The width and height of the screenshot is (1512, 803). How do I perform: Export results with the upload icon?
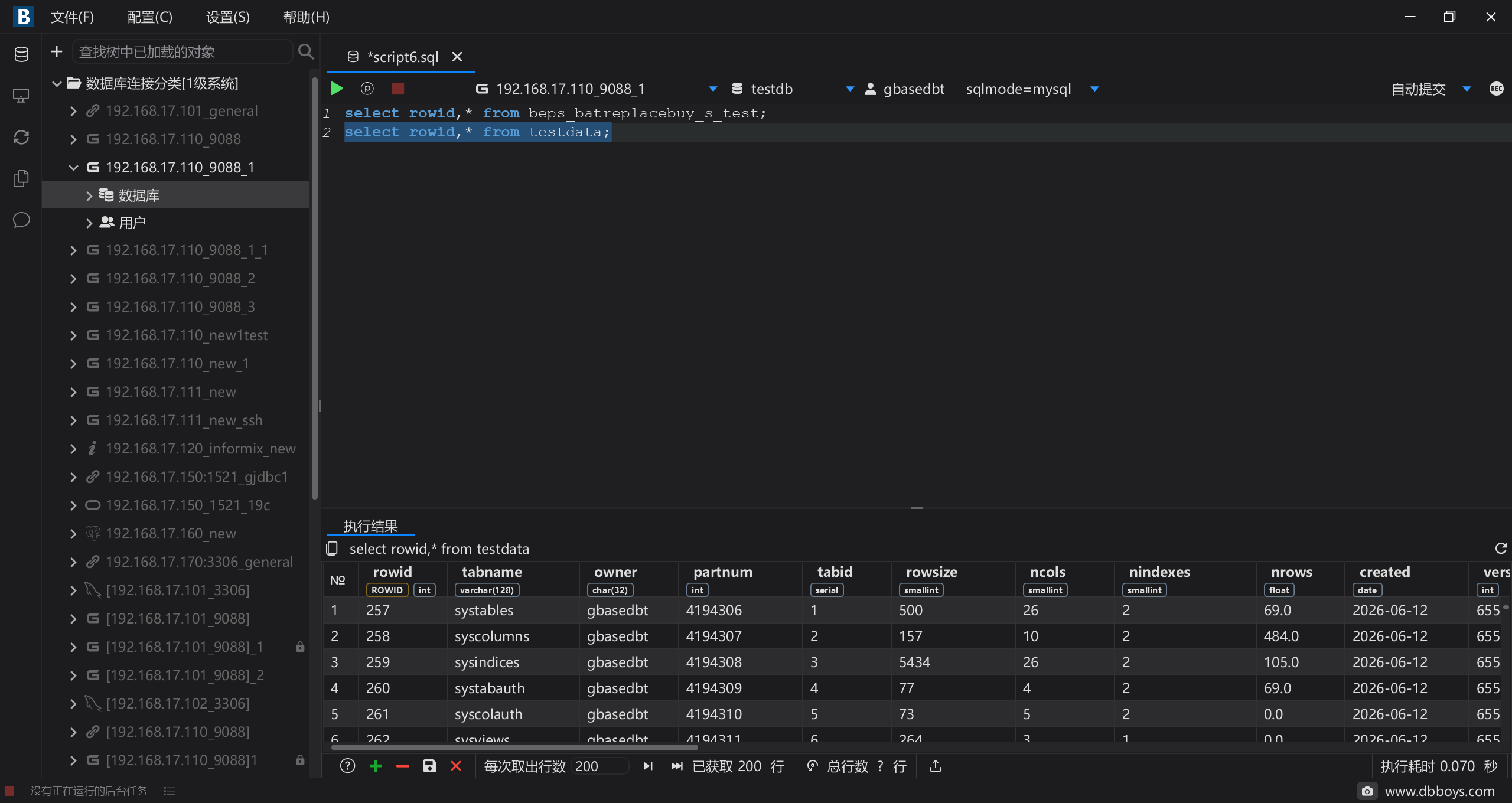click(x=936, y=766)
